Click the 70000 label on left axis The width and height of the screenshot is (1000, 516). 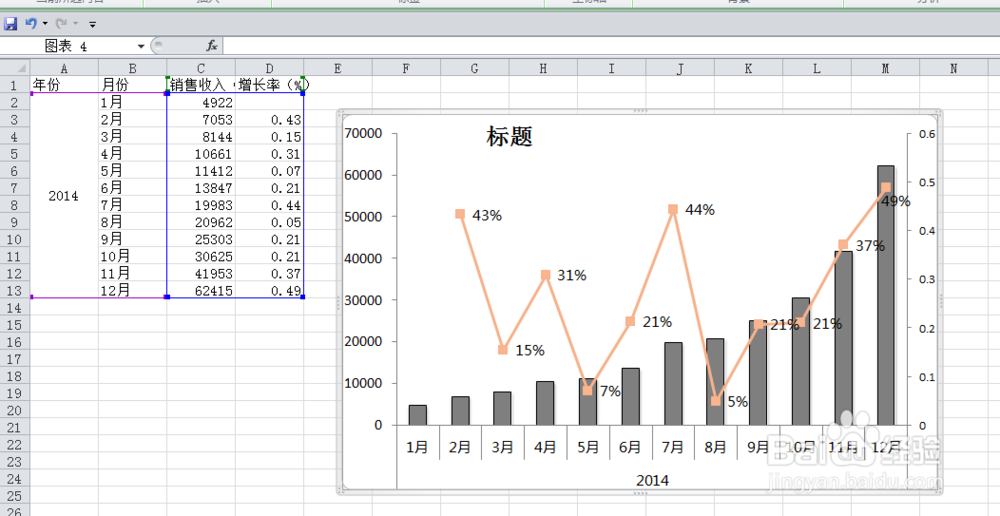point(363,133)
